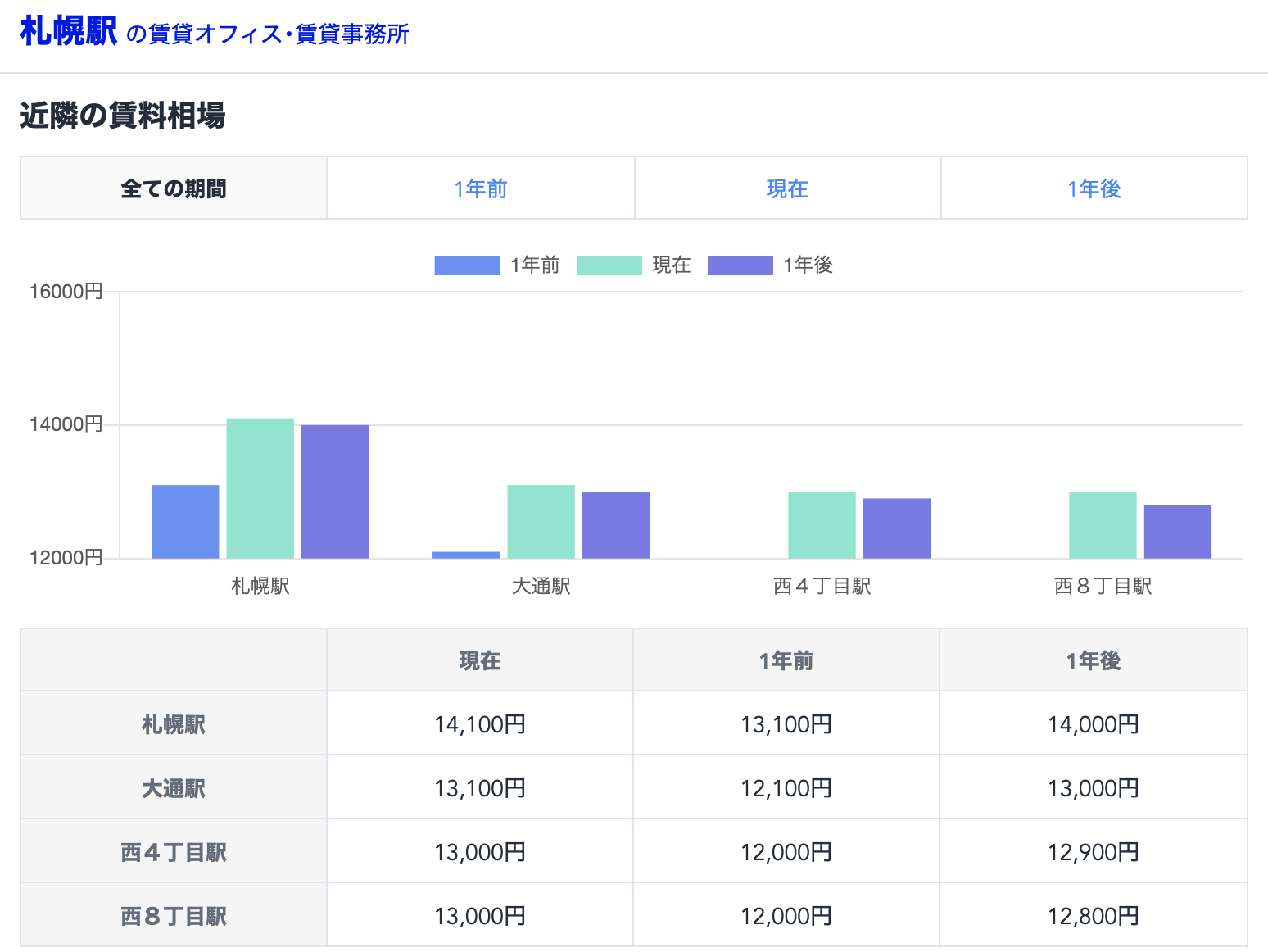The width and height of the screenshot is (1268, 952).
Task: Click the 16000円 y-axis label
Action: point(66,292)
